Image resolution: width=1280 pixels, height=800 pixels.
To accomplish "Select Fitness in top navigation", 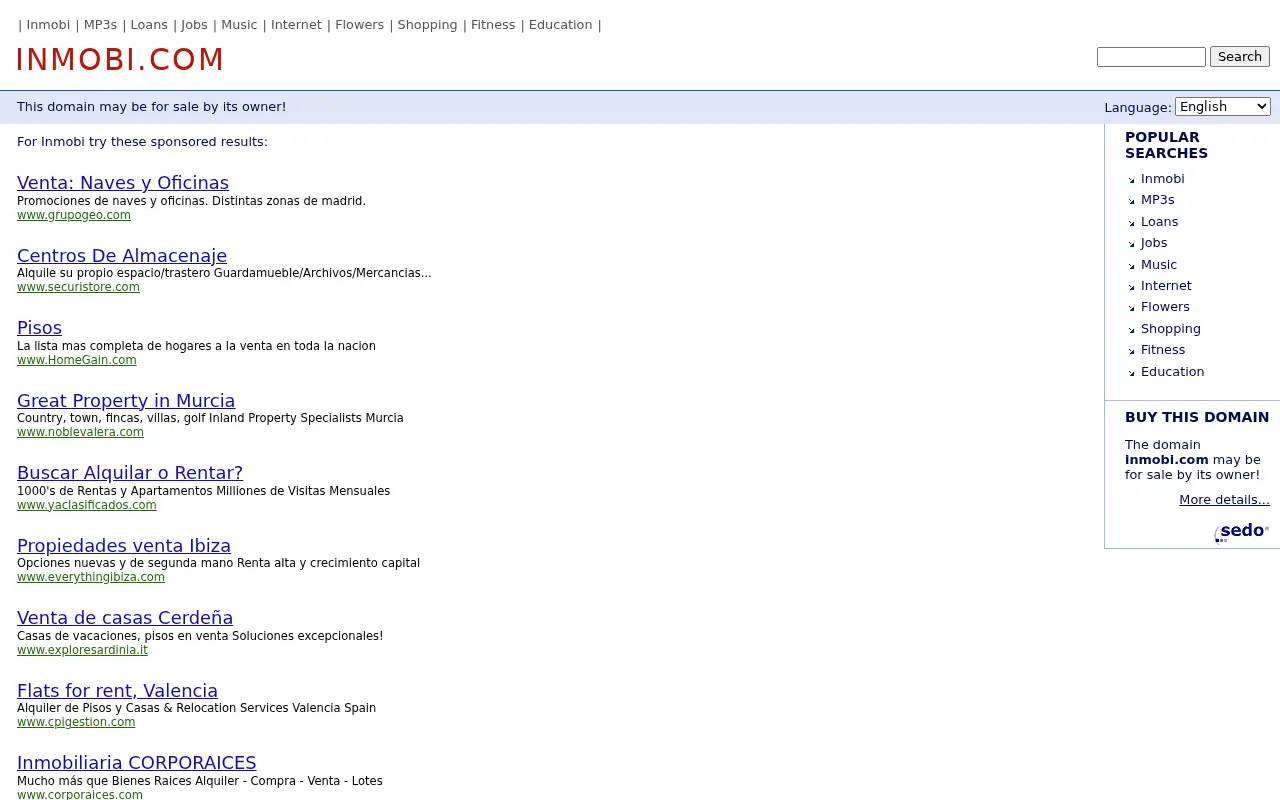I will click(493, 25).
